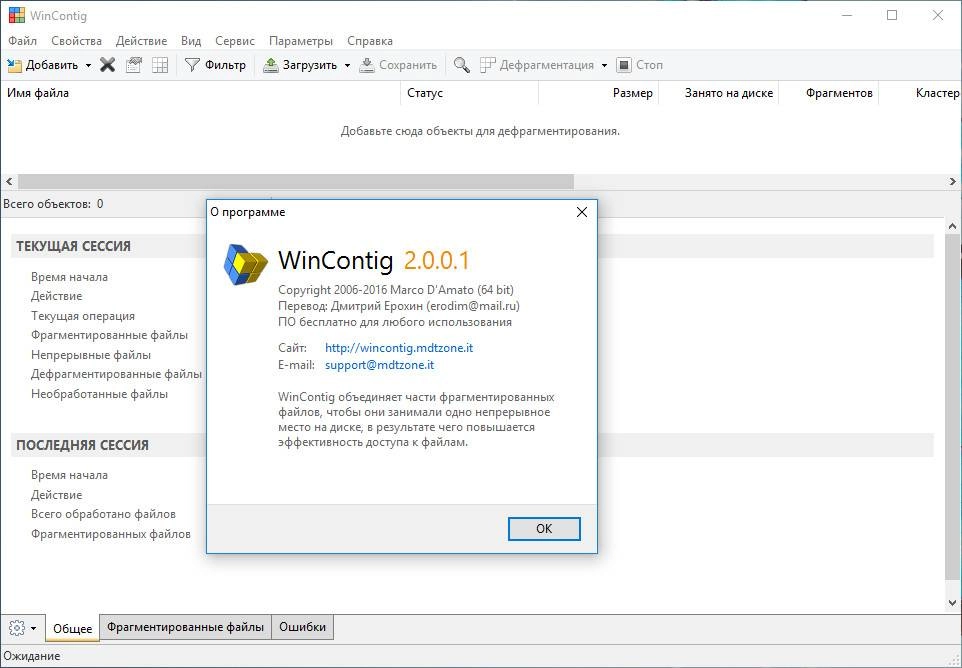
Task: Click the Фильтр funnel button
Action: (215, 65)
